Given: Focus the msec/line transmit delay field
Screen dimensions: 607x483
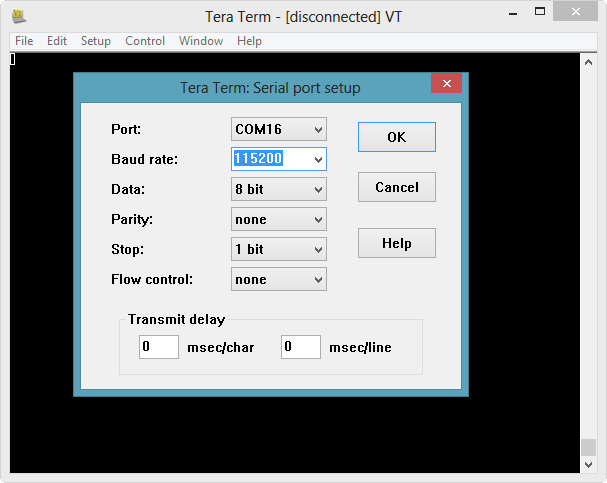Looking at the screenshot, I should 300,347.
